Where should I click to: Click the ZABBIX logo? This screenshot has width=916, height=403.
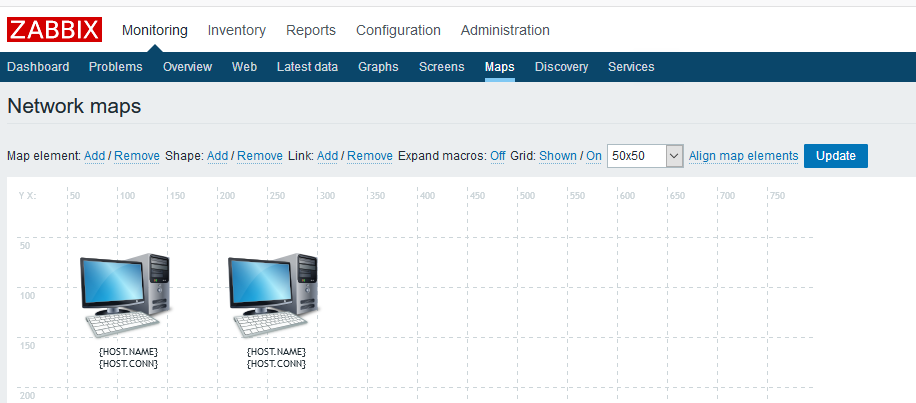[54, 30]
